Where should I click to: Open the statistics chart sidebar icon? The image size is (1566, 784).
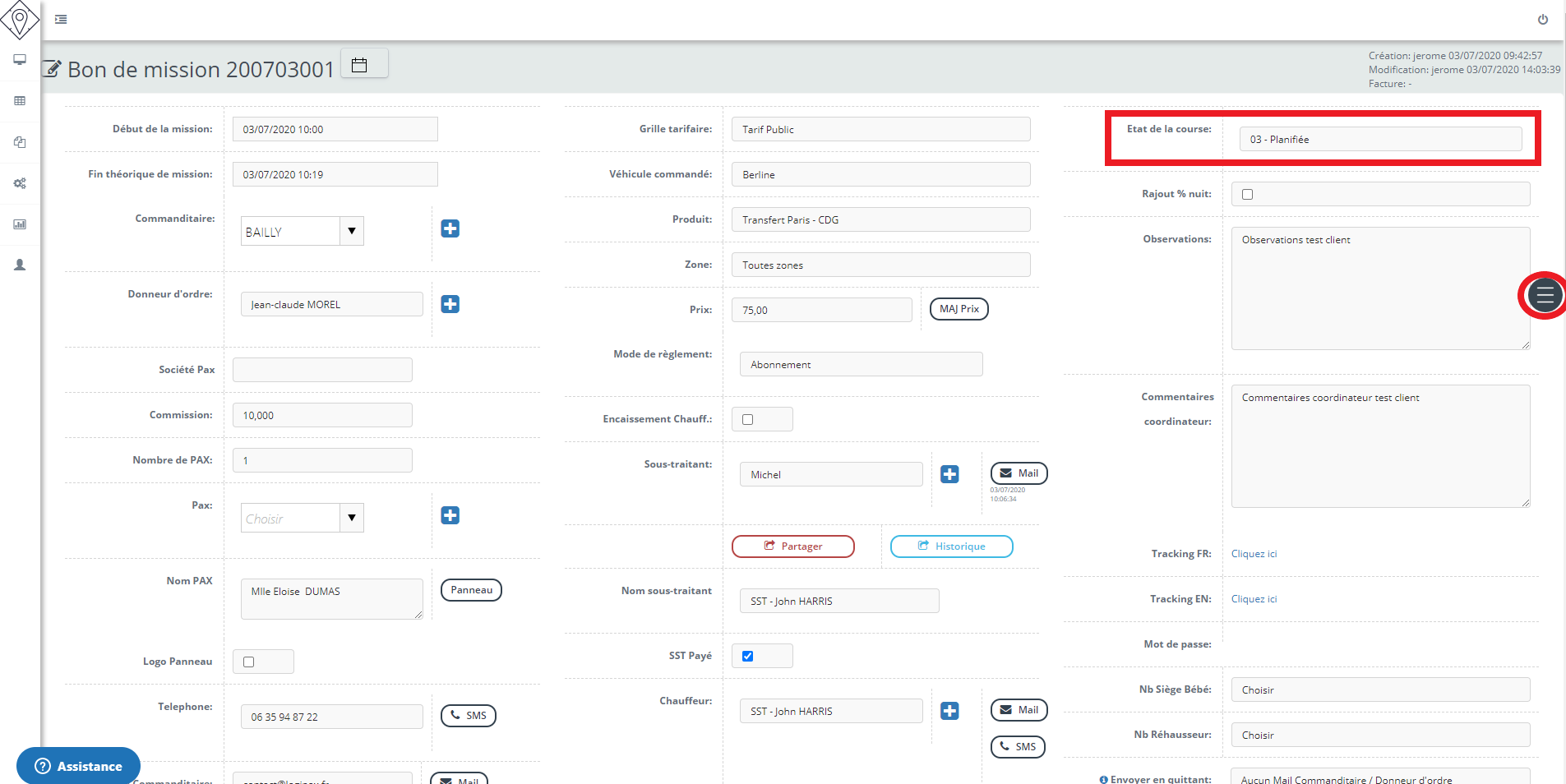click(20, 224)
